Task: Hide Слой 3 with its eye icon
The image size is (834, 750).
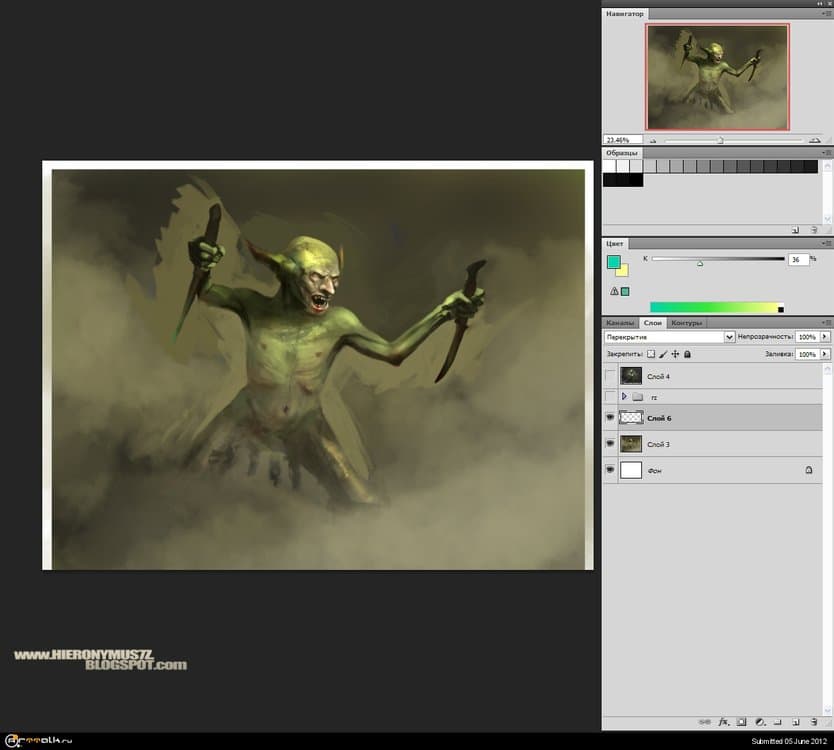Action: click(x=610, y=444)
